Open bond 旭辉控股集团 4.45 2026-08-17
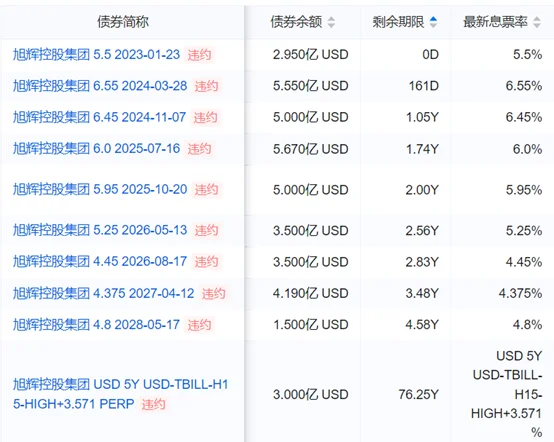Screen dimensions: 554x442 click(x=100, y=262)
